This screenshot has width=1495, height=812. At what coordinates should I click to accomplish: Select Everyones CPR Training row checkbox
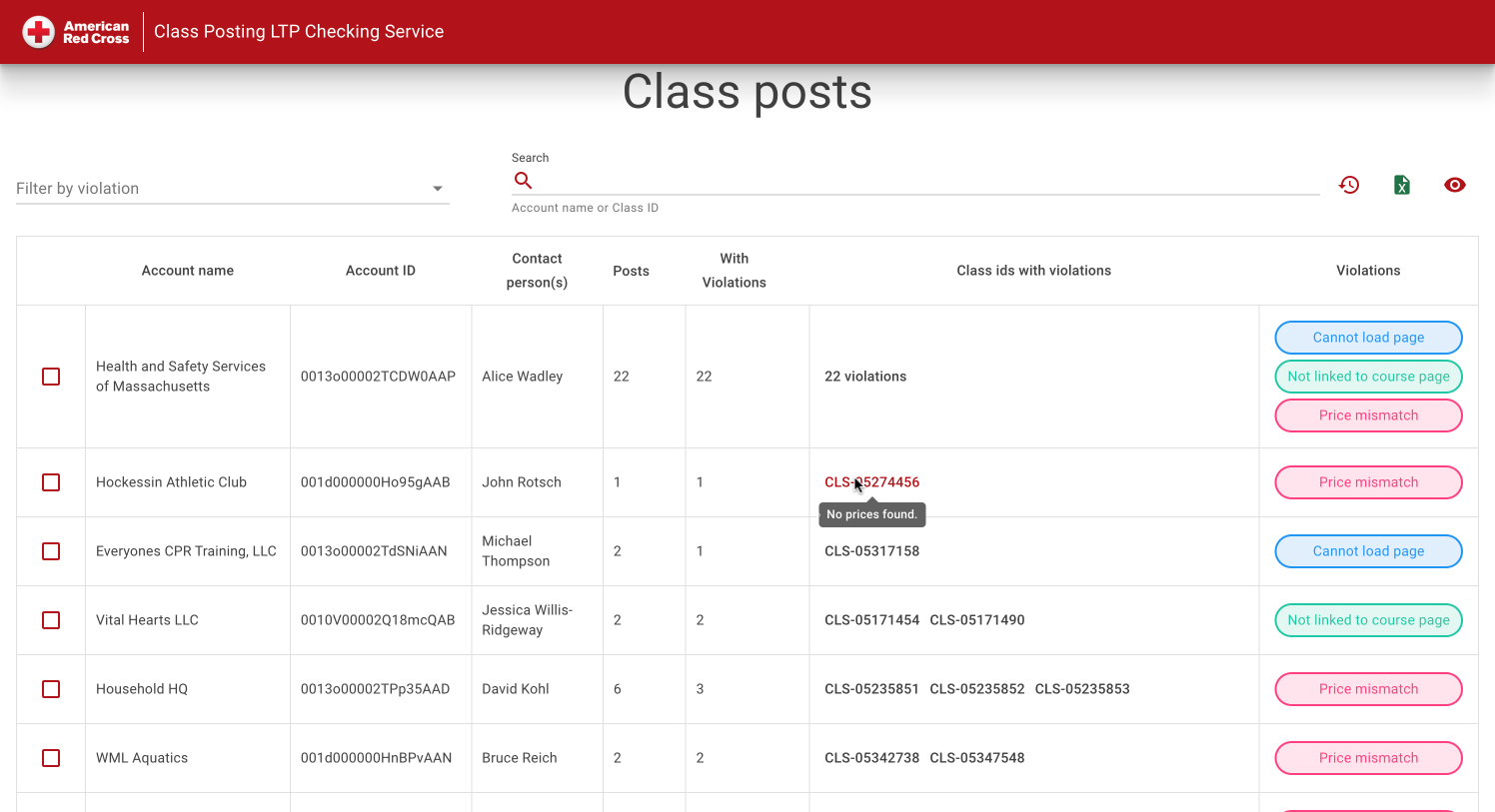click(51, 551)
